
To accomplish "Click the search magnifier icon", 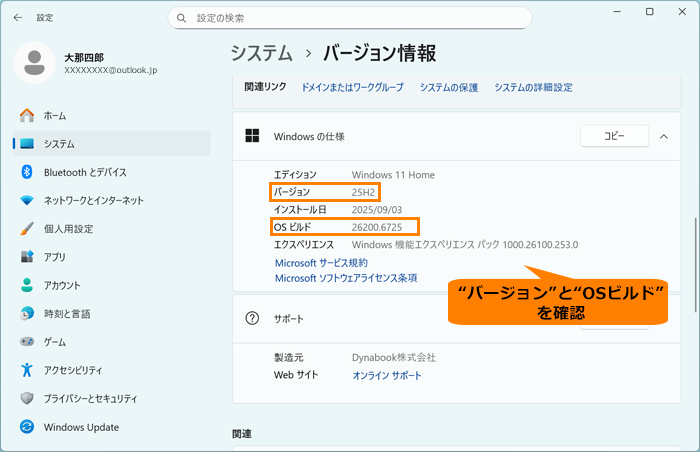I will coord(181,18).
